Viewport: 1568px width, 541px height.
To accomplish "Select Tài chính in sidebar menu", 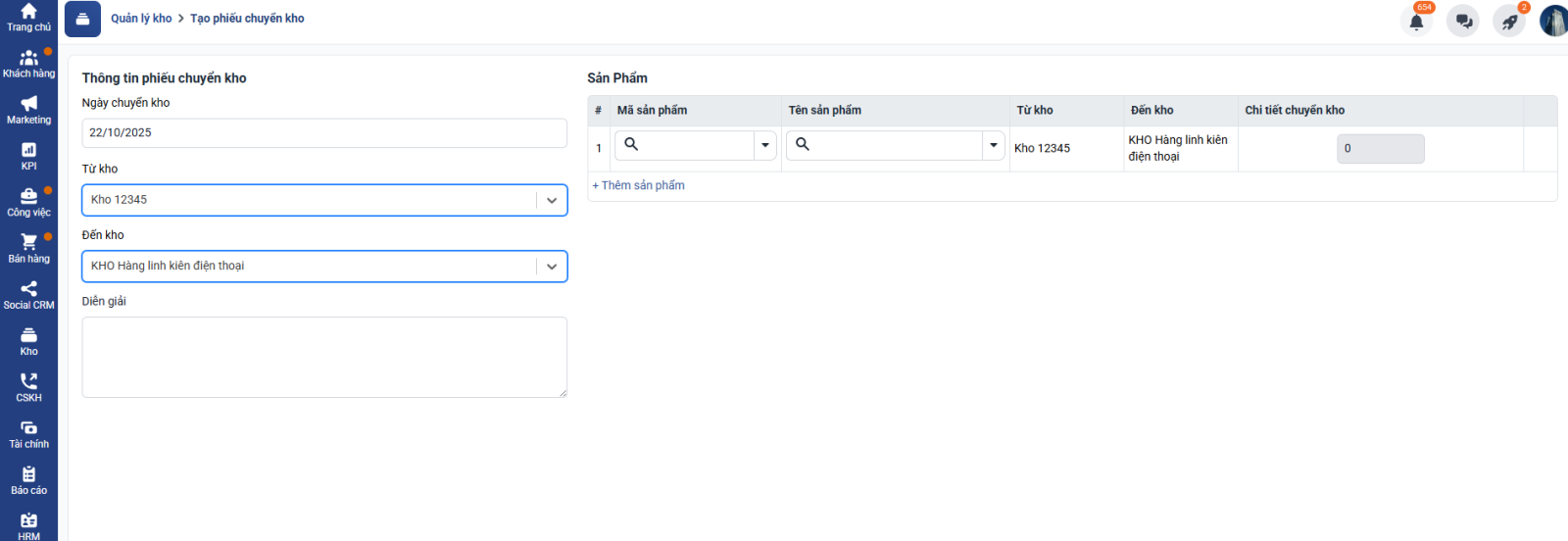I will [x=28, y=434].
